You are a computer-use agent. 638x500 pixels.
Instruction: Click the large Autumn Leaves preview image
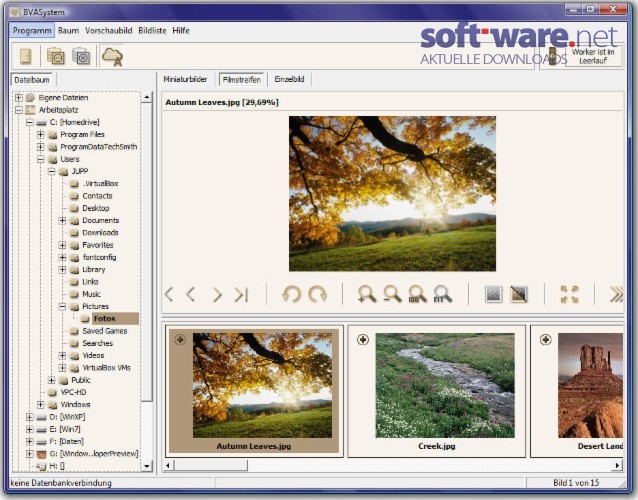tap(392, 194)
